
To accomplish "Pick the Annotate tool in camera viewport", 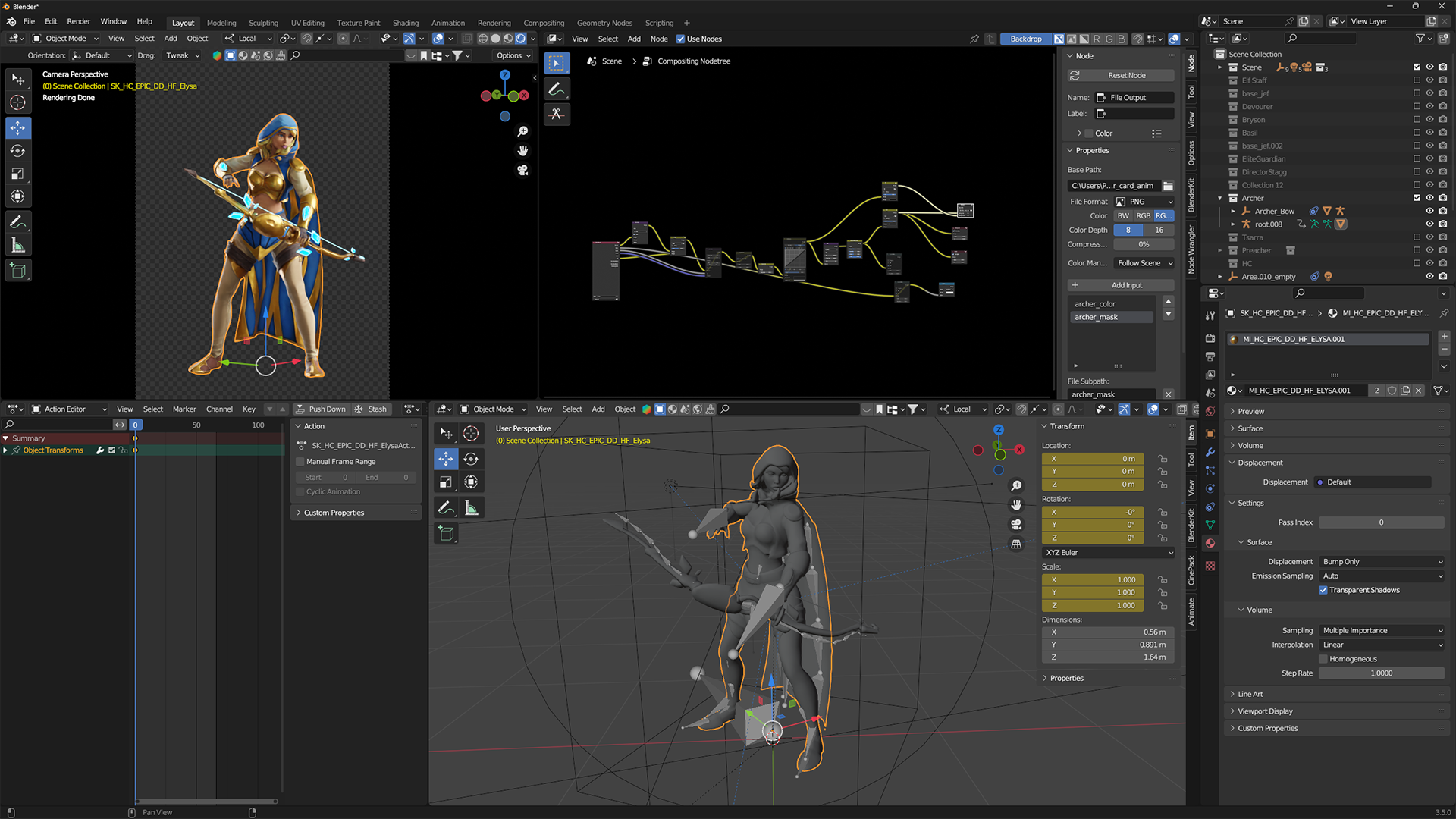I will [18, 222].
